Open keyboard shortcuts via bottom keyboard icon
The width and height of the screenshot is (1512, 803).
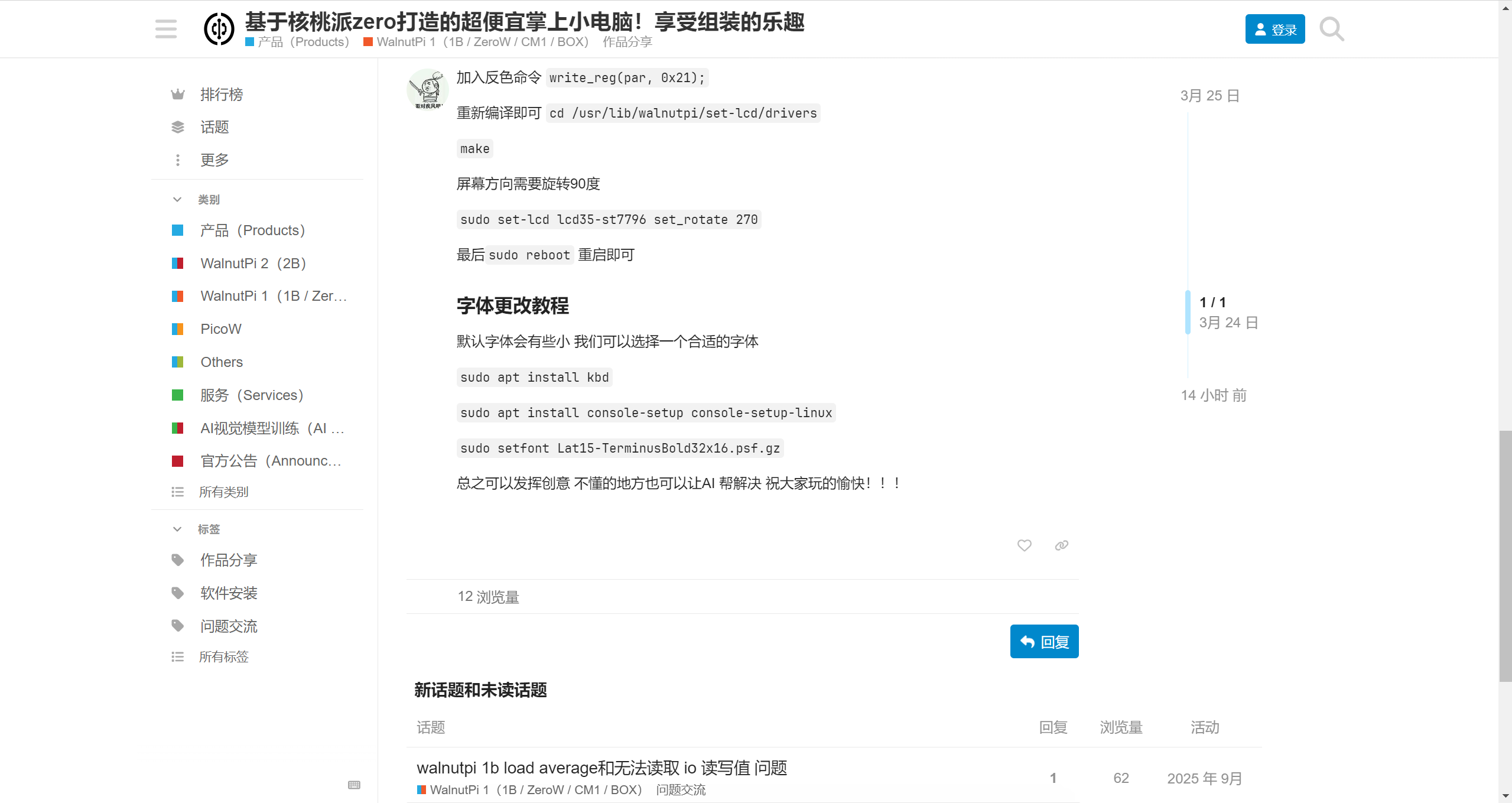[354, 785]
